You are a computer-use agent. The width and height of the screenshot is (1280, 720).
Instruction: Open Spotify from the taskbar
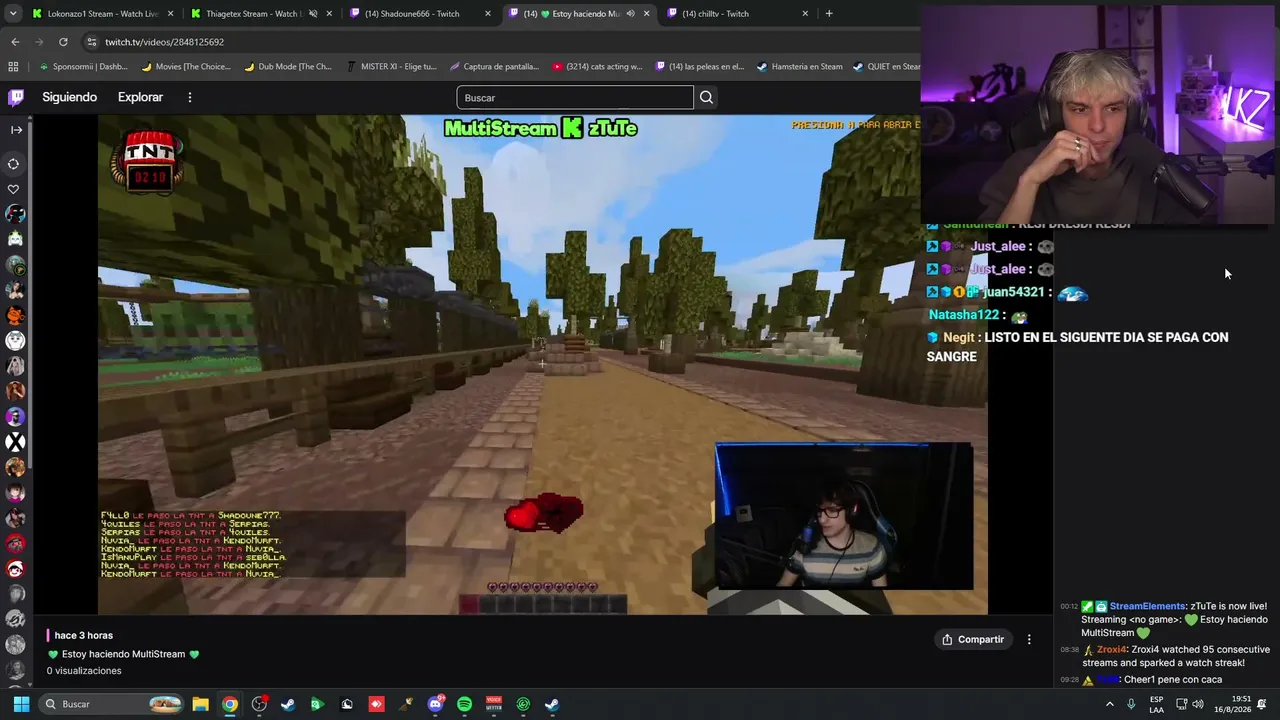click(x=464, y=704)
